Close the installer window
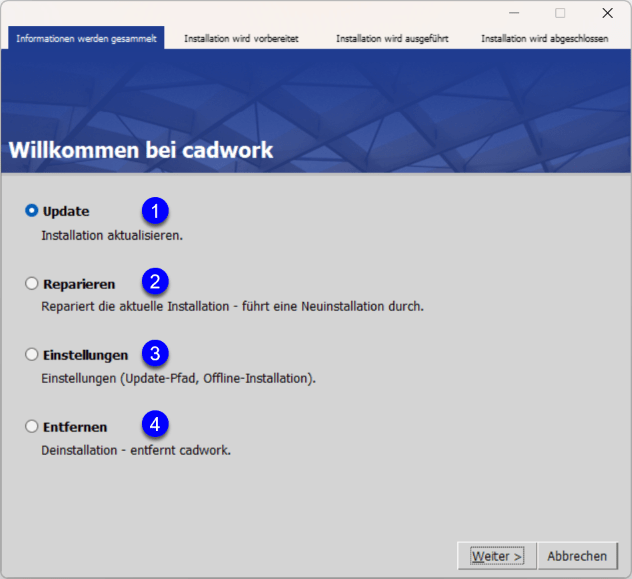The image size is (632, 579). pyautogui.click(x=607, y=13)
